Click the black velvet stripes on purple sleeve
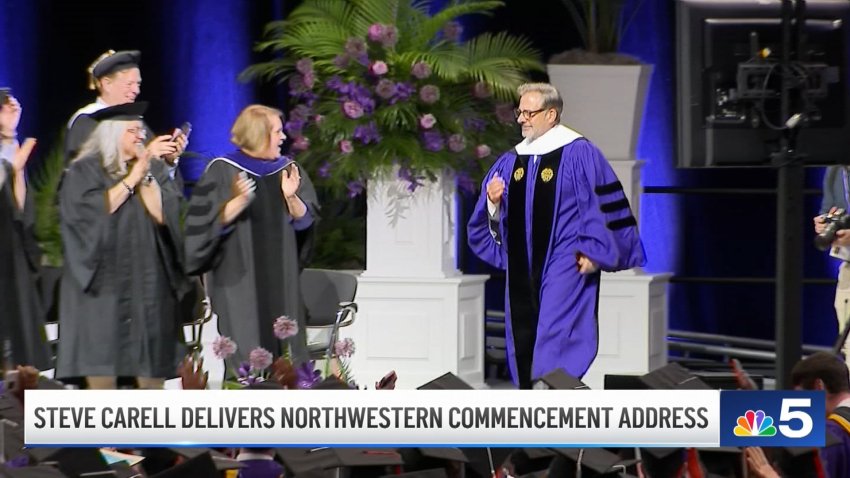 [x=614, y=205]
